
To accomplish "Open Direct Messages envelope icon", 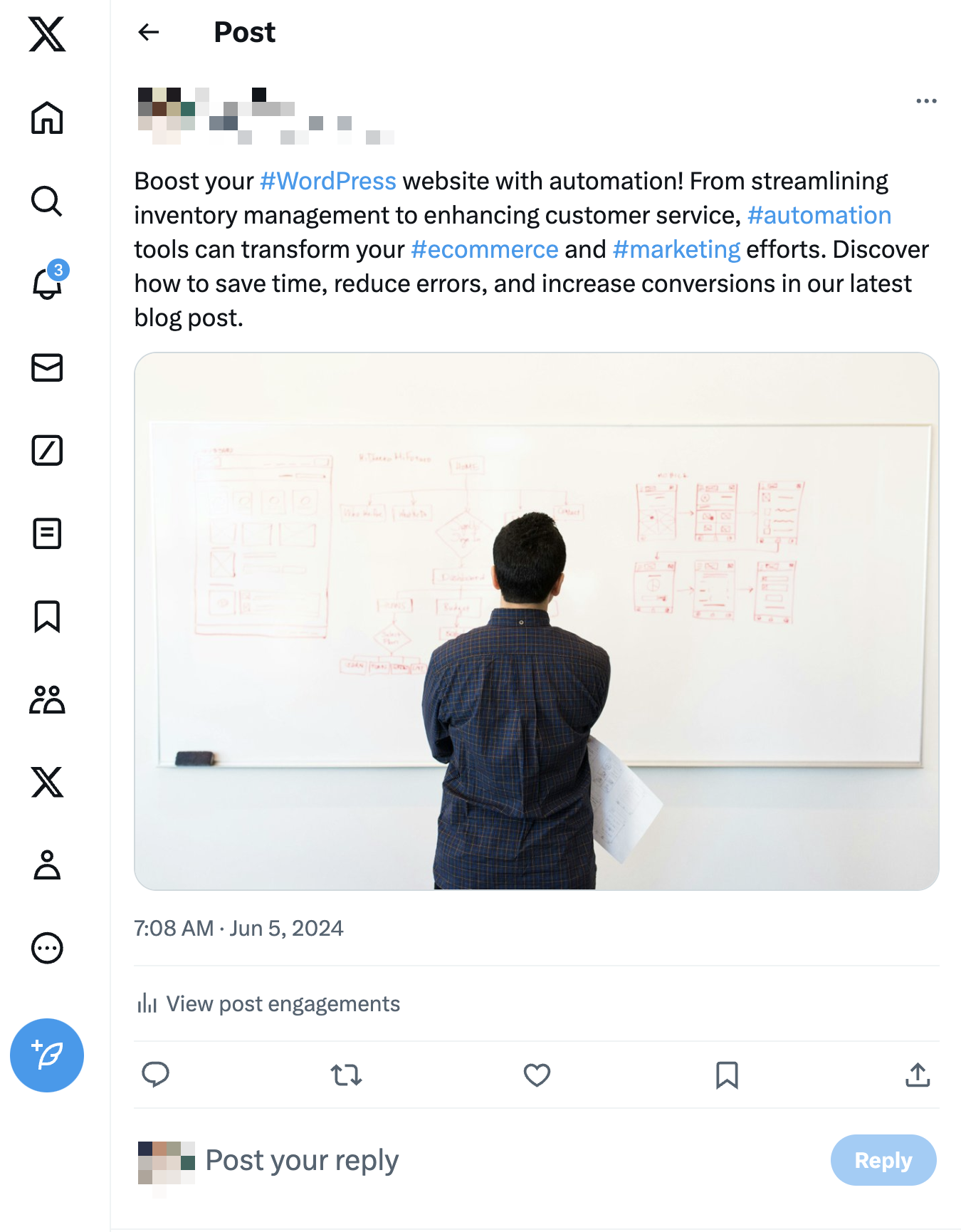I will 47,367.
